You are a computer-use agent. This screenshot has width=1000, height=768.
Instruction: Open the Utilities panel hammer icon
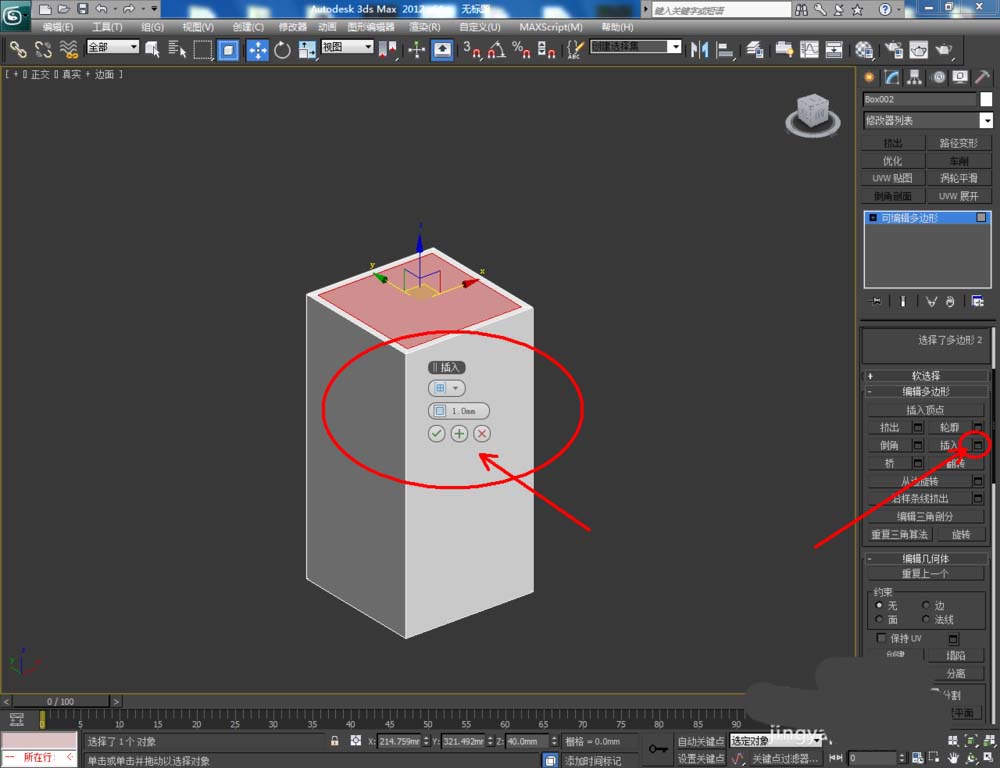point(982,77)
